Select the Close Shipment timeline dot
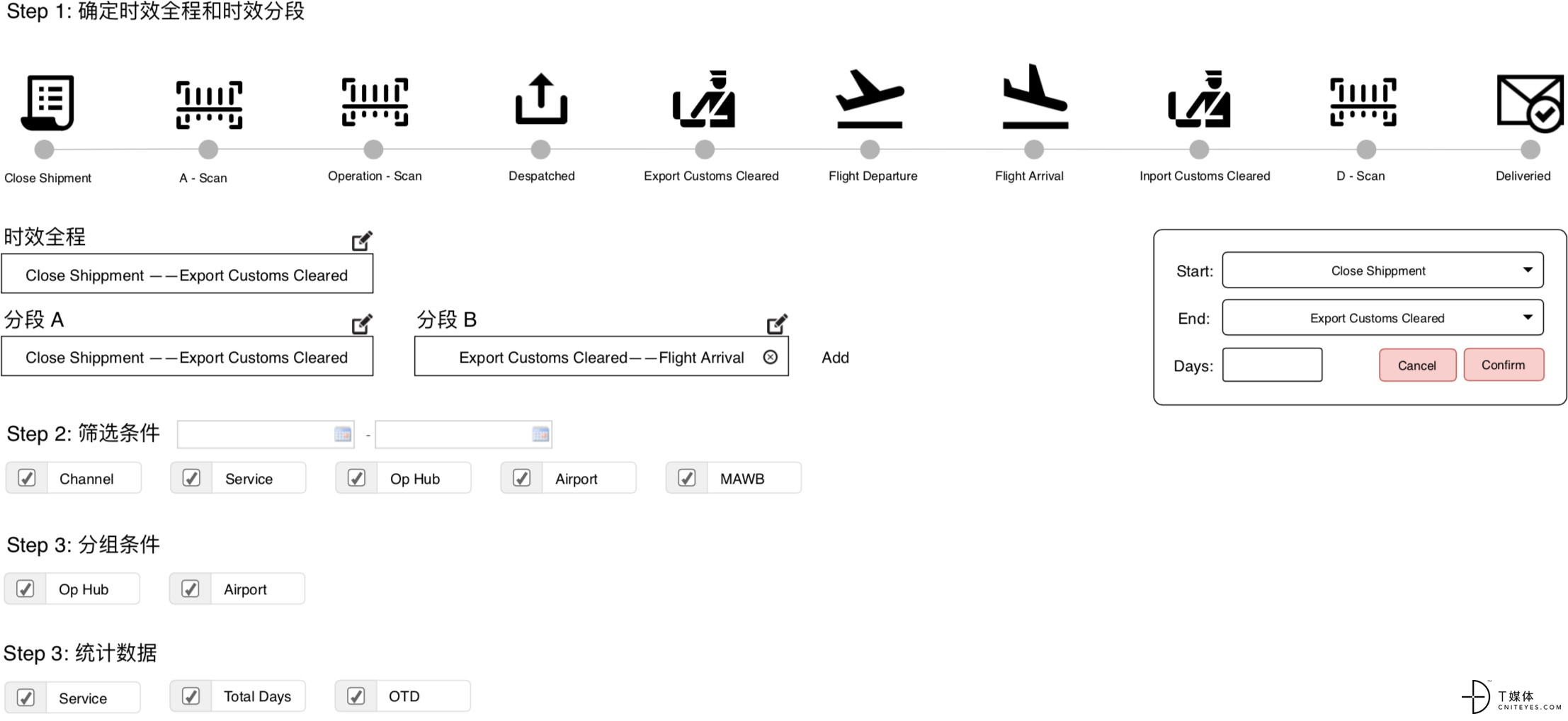1568x721 pixels. pos(44,149)
